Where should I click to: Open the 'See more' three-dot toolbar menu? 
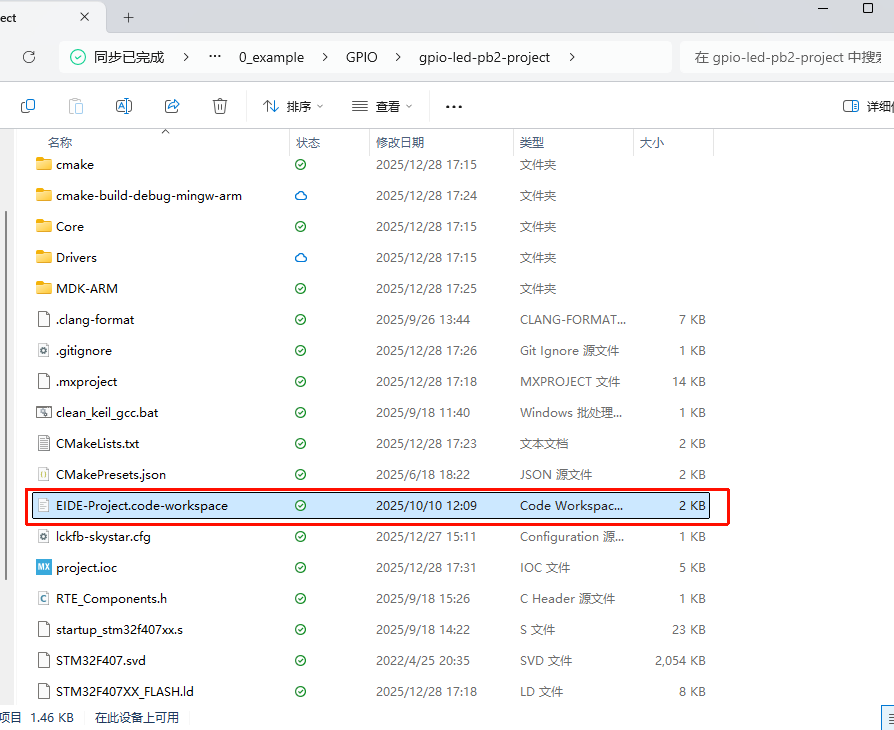click(454, 106)
